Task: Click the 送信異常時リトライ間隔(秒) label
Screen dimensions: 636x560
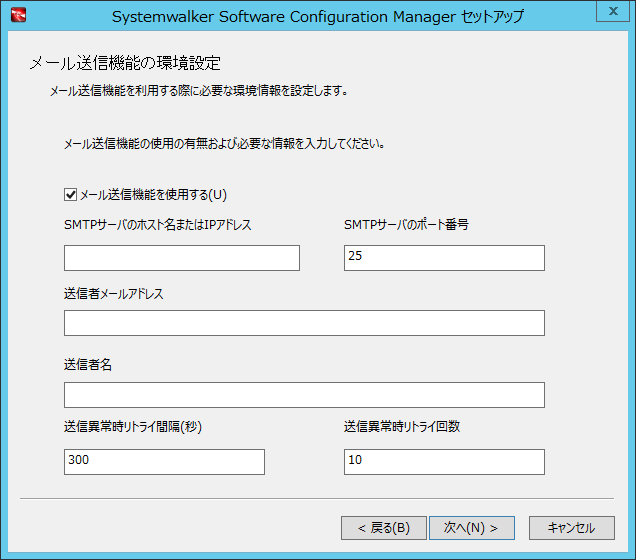Action: point(133,427)
